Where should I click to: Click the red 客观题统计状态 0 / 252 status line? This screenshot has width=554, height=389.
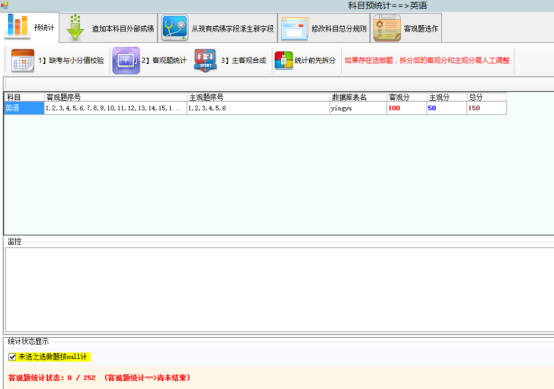[99, 378]
